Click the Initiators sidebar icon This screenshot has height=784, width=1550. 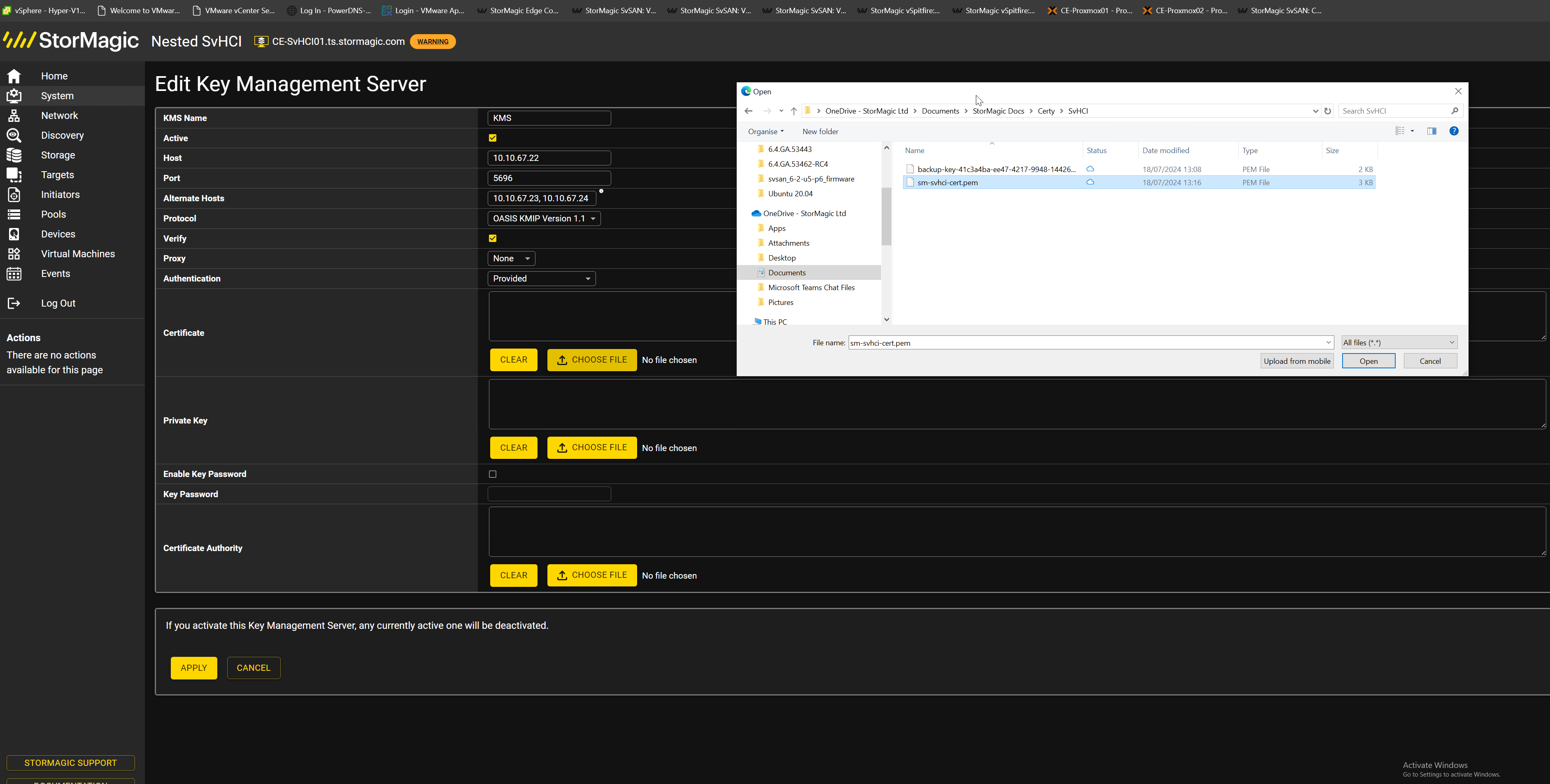(14, 194)
